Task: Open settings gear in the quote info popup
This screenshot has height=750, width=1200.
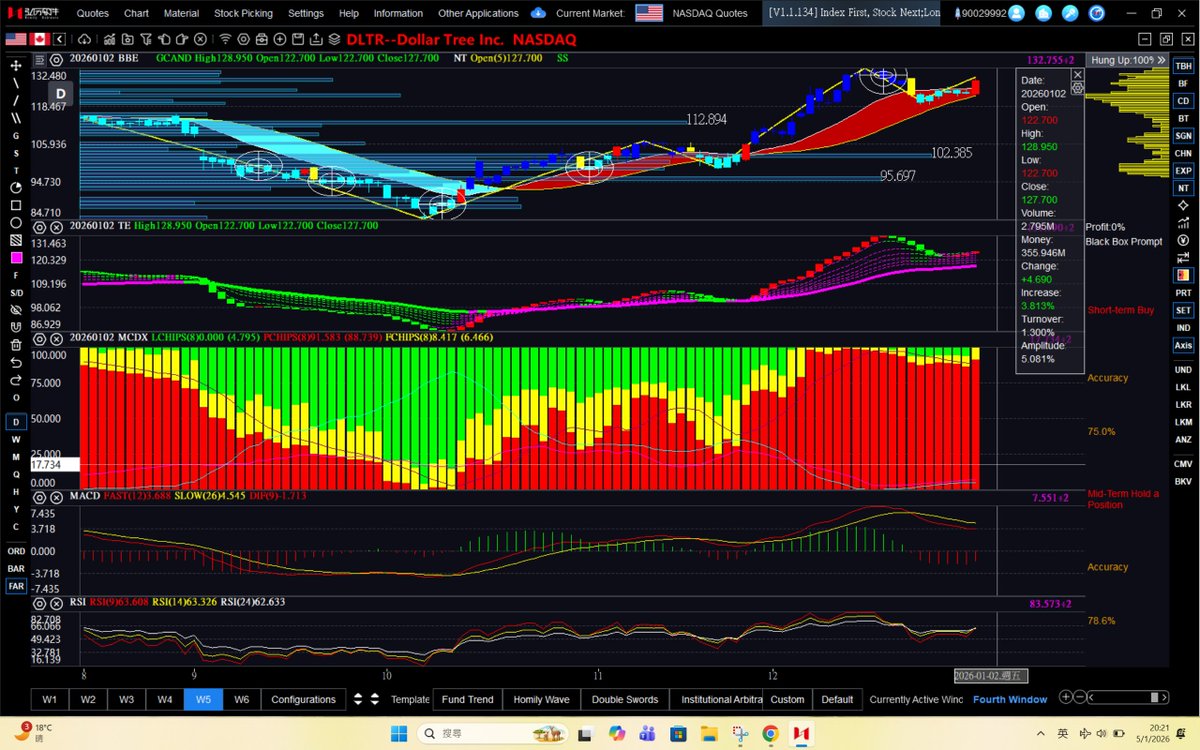Action: pos(1077,88)
